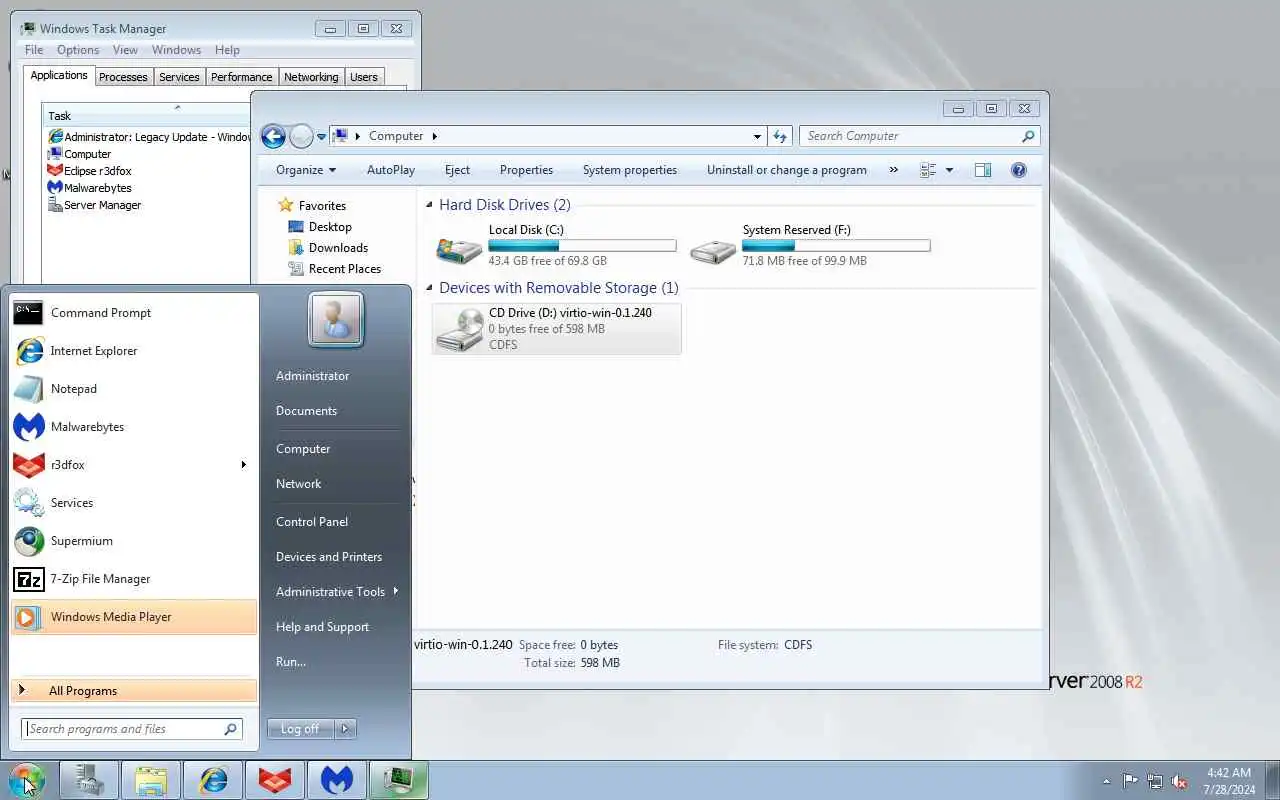Launch Supermium browser from Start menu
Viewport: 1280px width, 800px height.
[134, 541]
